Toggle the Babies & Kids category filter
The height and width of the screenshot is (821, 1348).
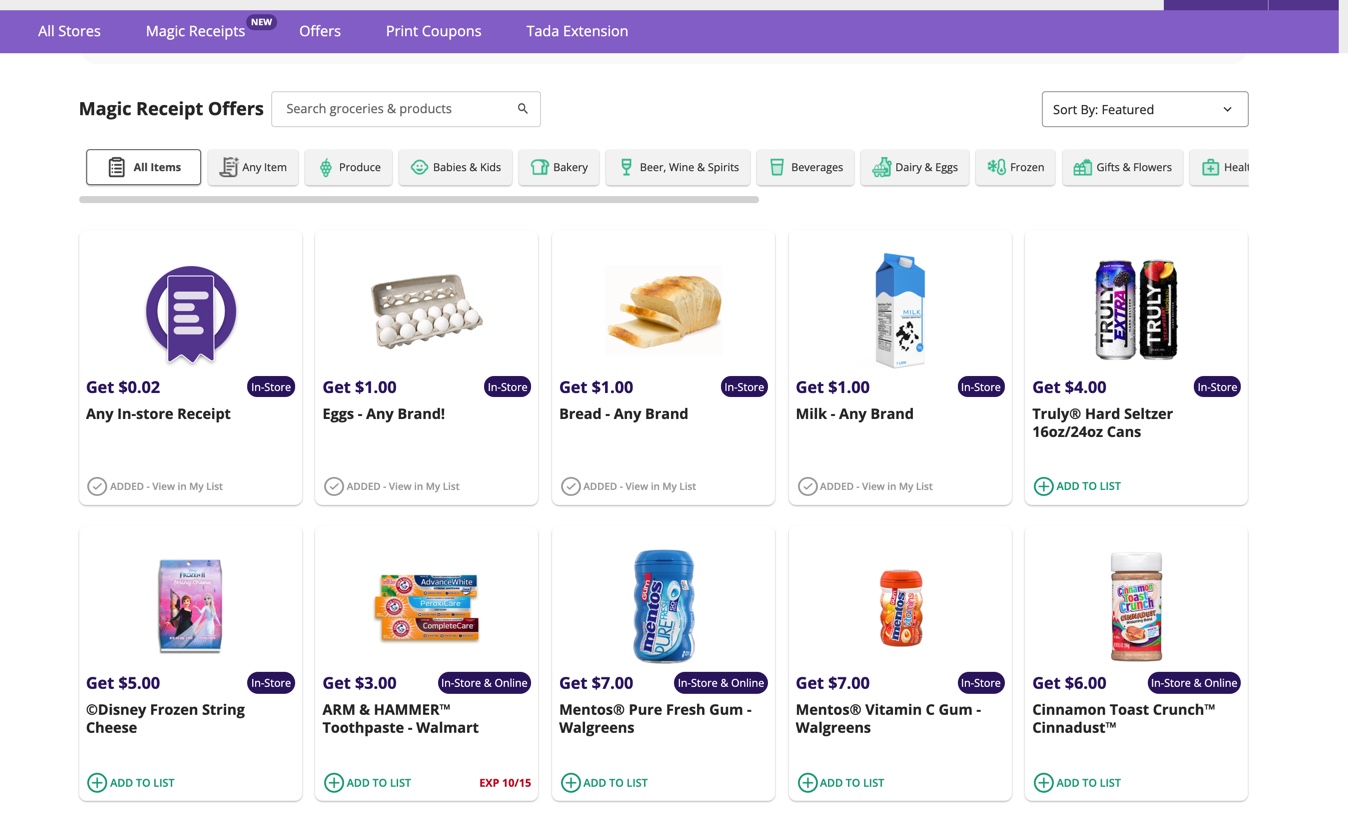pos(455,167)
